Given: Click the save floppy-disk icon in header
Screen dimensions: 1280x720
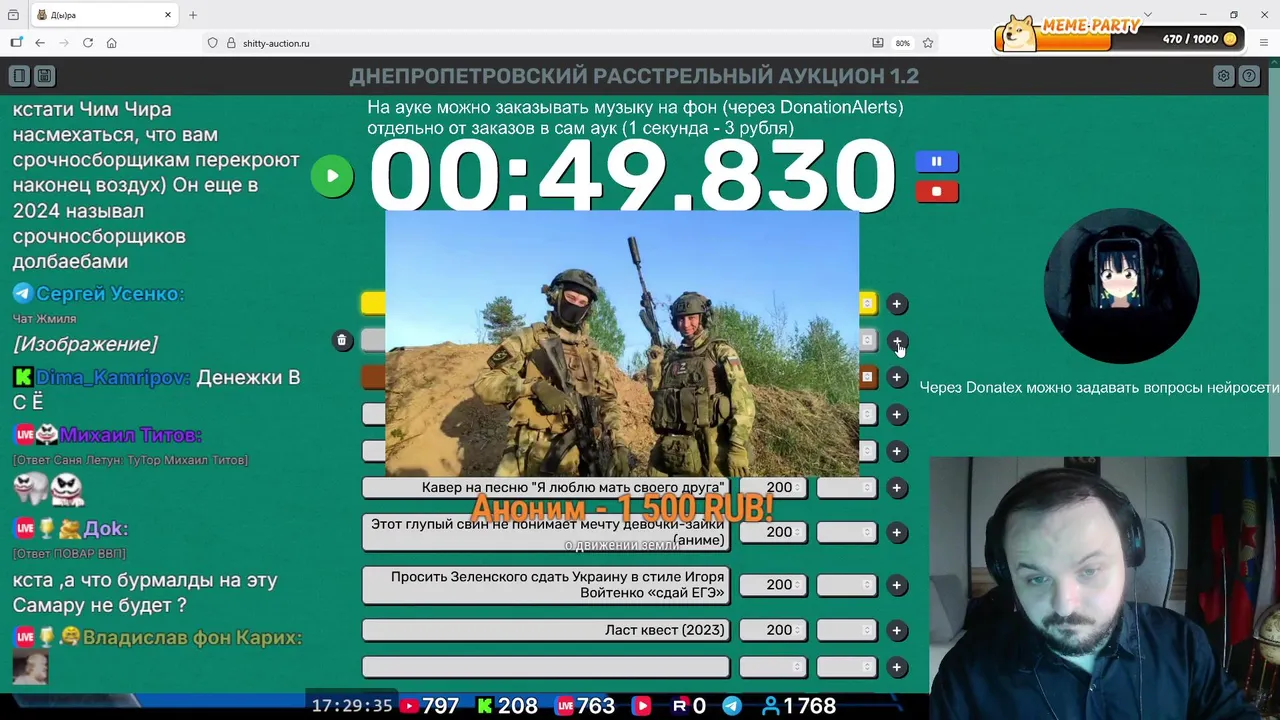Looking at the screenshot, I should tap(44, 76).
